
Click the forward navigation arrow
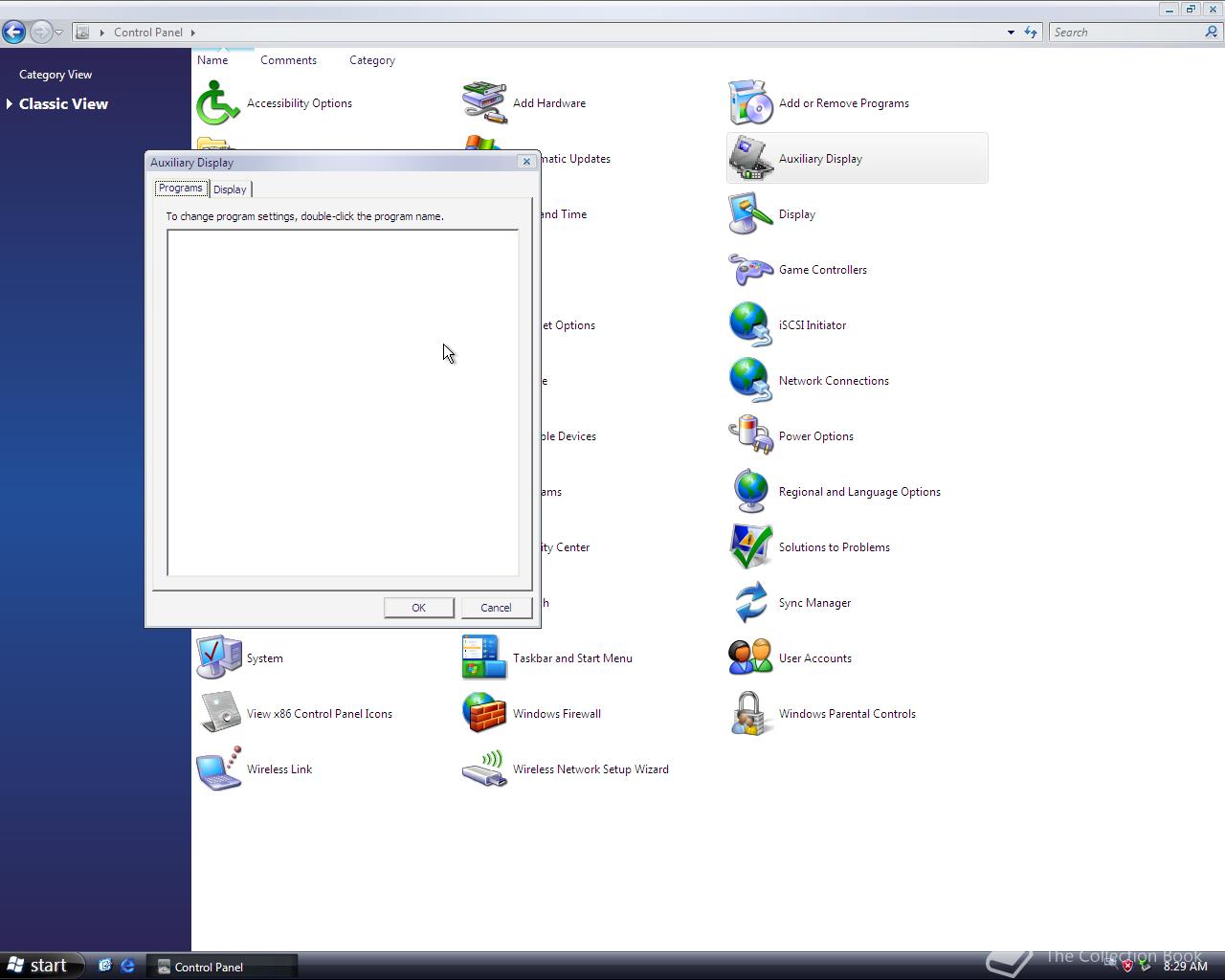[39, 32]
